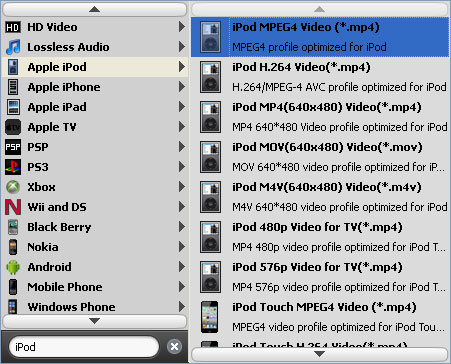Viewport: 451px width, 364px height.
Task: Select iPod M4V(640x480) Video(*.m4v) profile title
Action: [327, 187]
